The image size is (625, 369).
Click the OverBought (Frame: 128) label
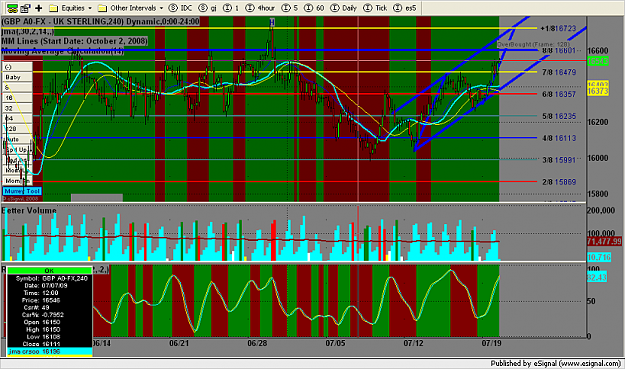(x=533, y=44)
